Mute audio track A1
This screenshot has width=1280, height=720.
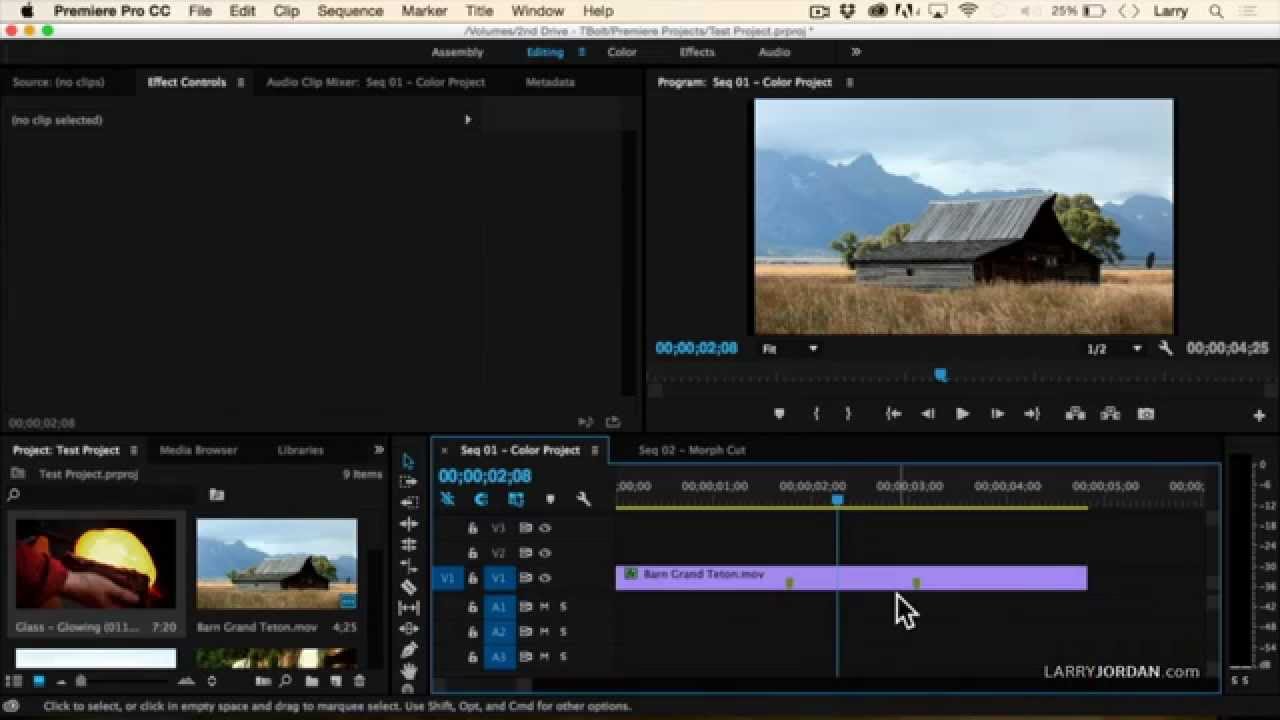click(x=545, y=607)
